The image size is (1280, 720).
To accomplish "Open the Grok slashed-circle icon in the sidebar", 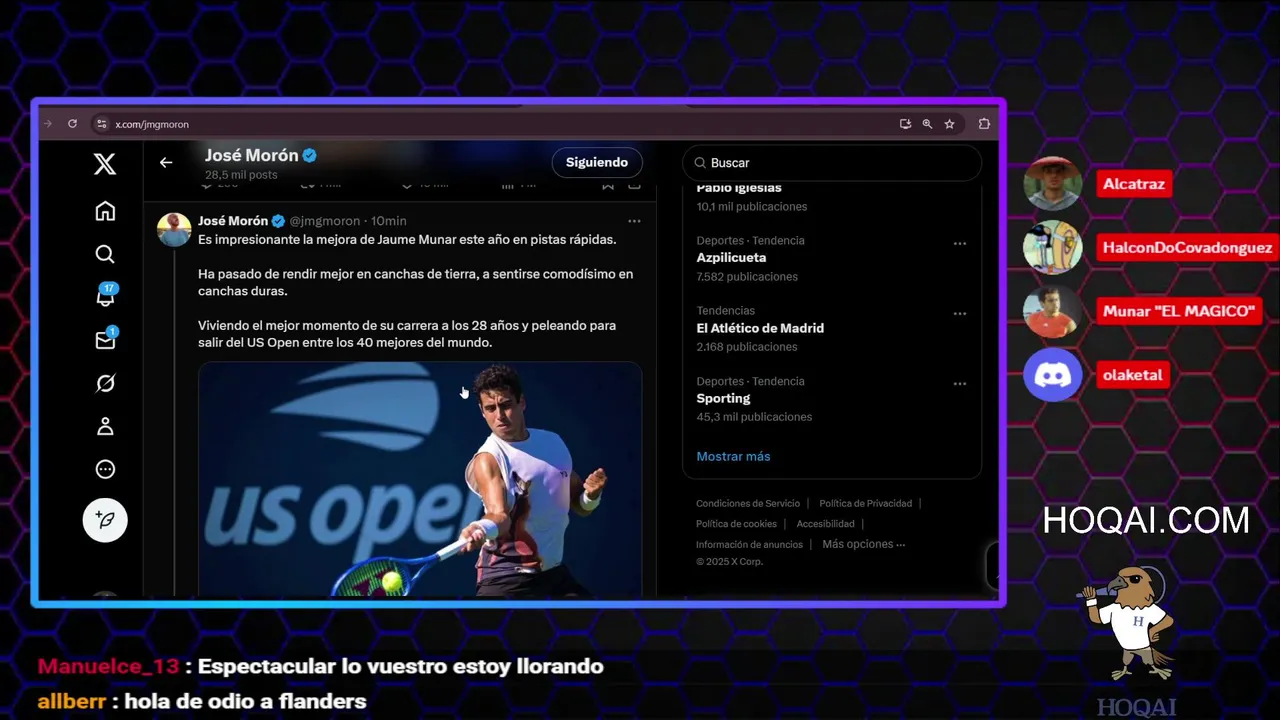I will pyautogui.click(x=105, y=383).
